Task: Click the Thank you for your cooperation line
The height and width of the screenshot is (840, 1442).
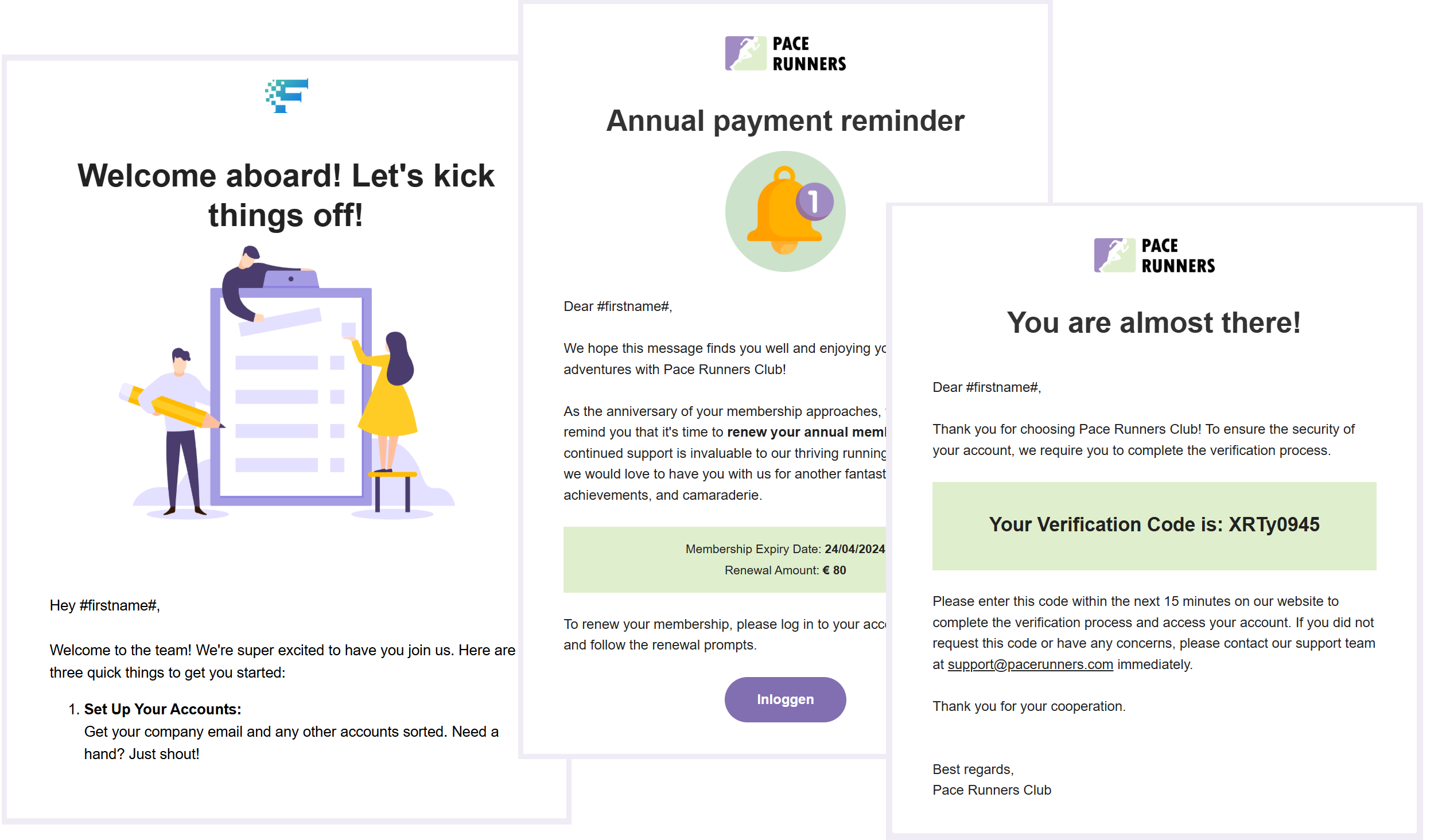Action: 1029,706
